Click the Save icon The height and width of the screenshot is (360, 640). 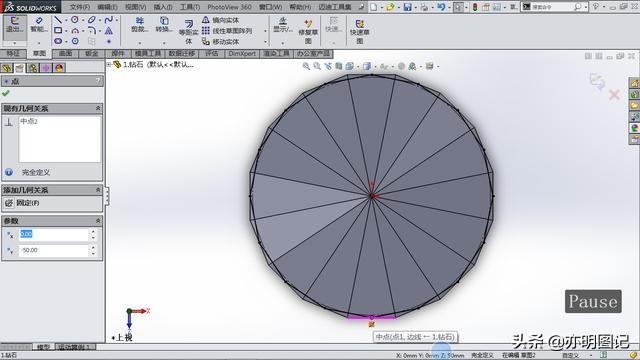407,7
